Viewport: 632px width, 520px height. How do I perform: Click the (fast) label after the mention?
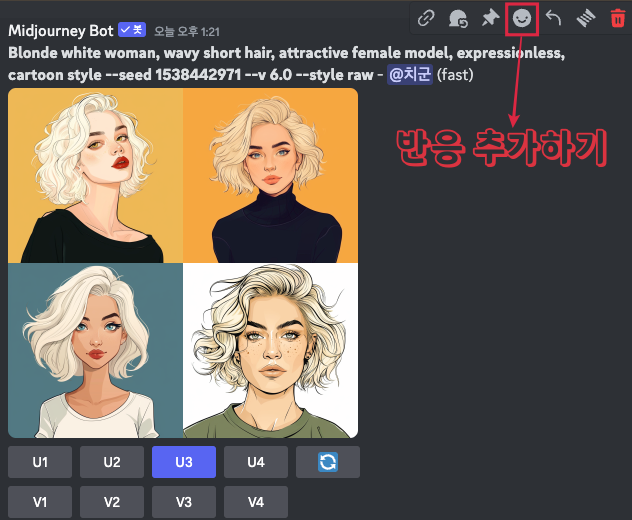(x=455, y=75)
